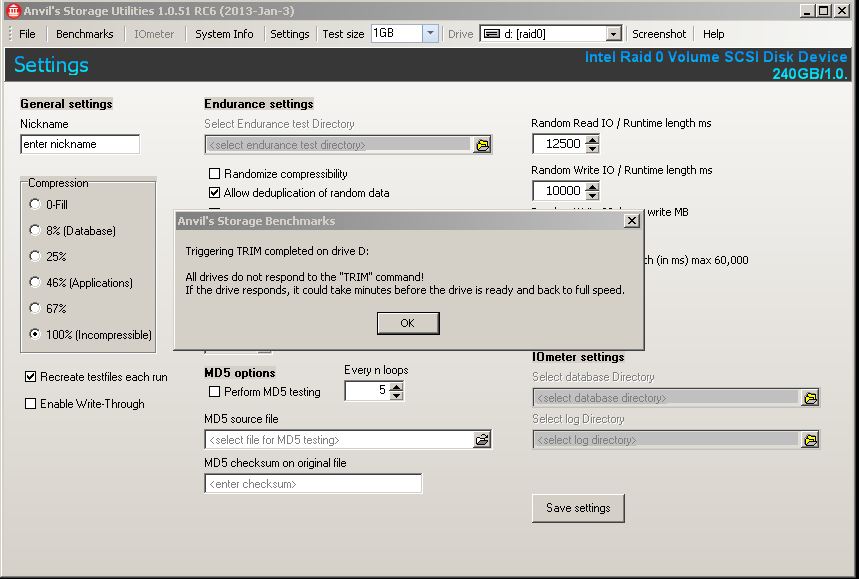This screenshot has height=579, width=859.
Task: Open the IOmeter menu
Action: coord(154,34)
